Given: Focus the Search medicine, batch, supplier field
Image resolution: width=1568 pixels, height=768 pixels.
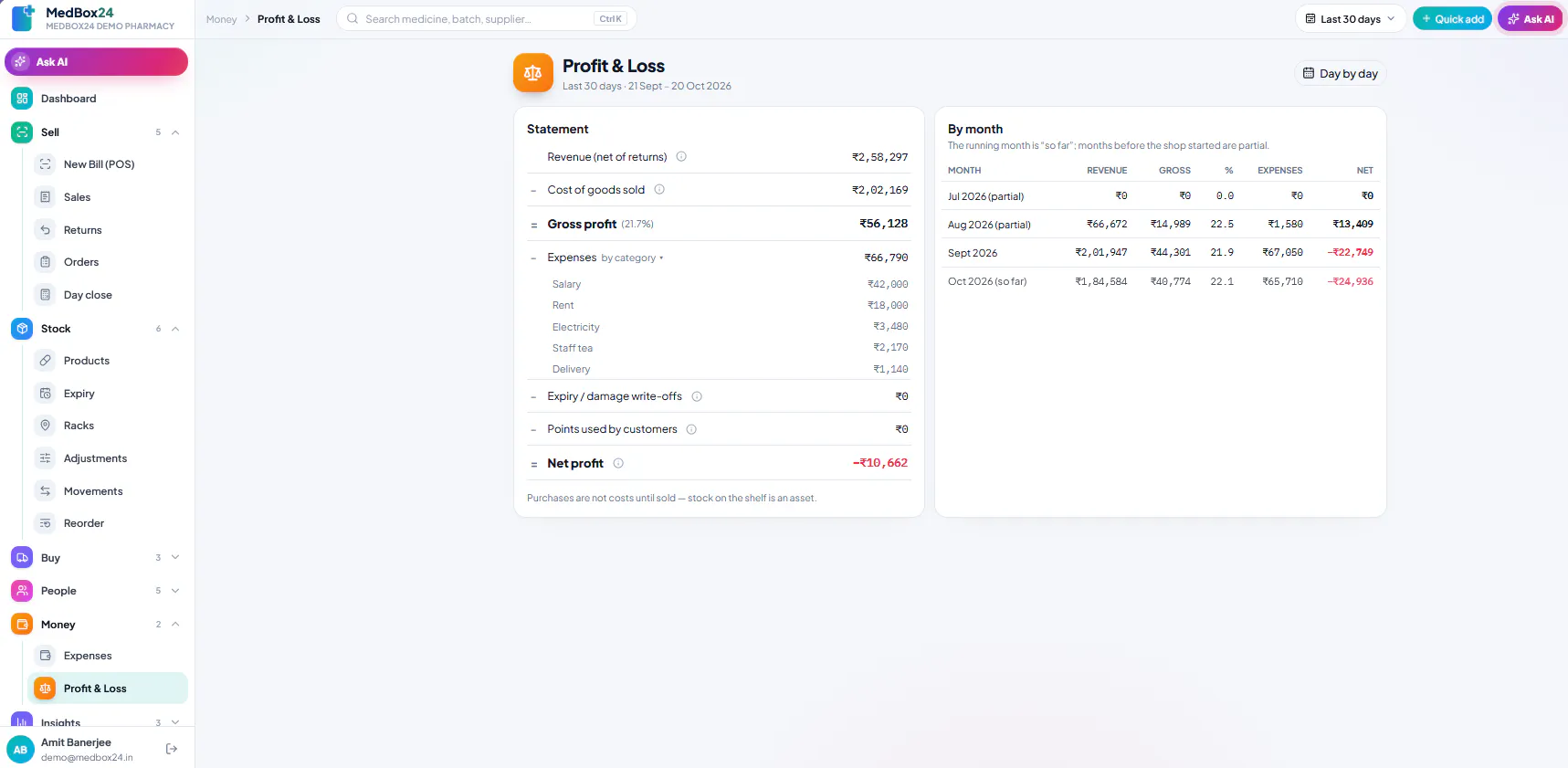Looking at the screenshot, I should [486, 19].
